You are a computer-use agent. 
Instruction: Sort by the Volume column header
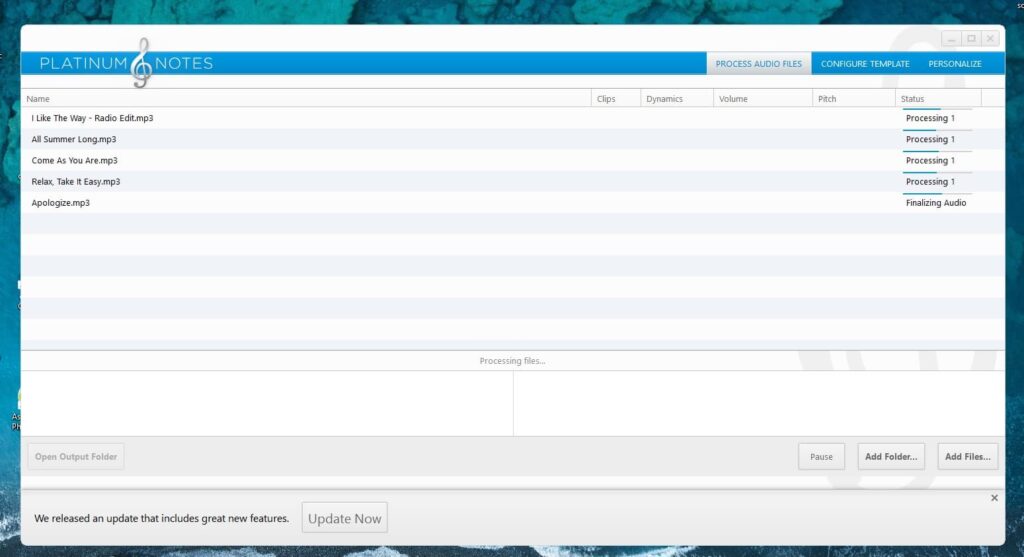(762, 99)
